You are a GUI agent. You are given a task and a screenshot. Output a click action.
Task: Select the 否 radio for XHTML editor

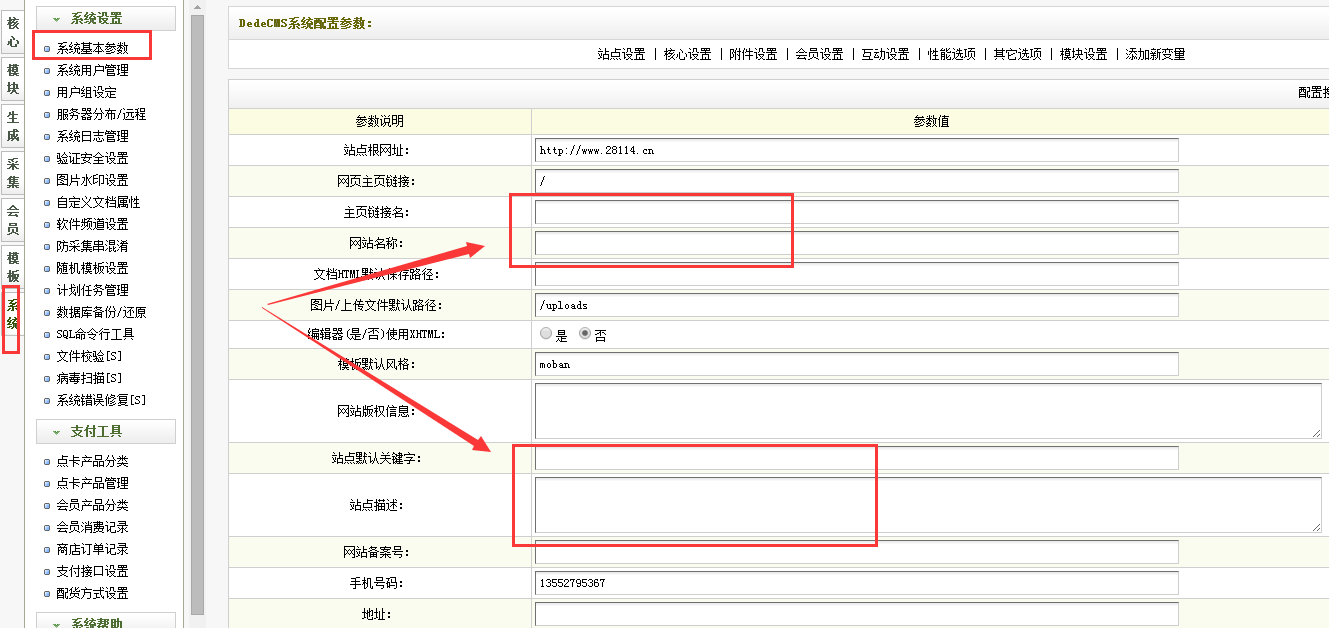click(x=585, y=334)
